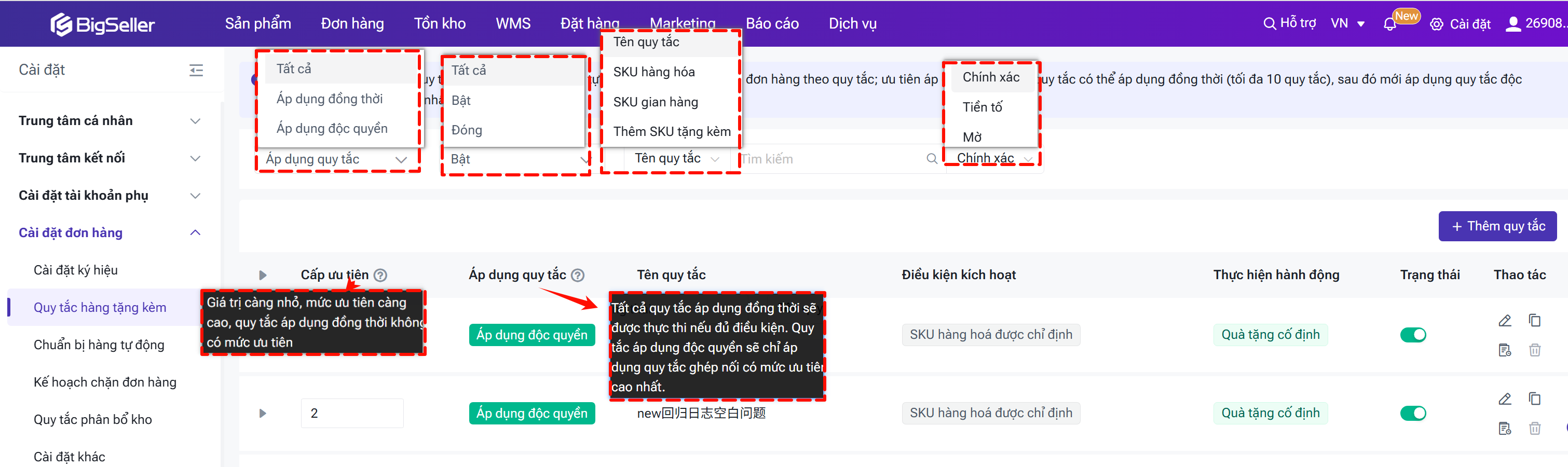Open Cài đặt khác in the sidebar
This screenshot has height=467, width=1568.
[70, 457]
